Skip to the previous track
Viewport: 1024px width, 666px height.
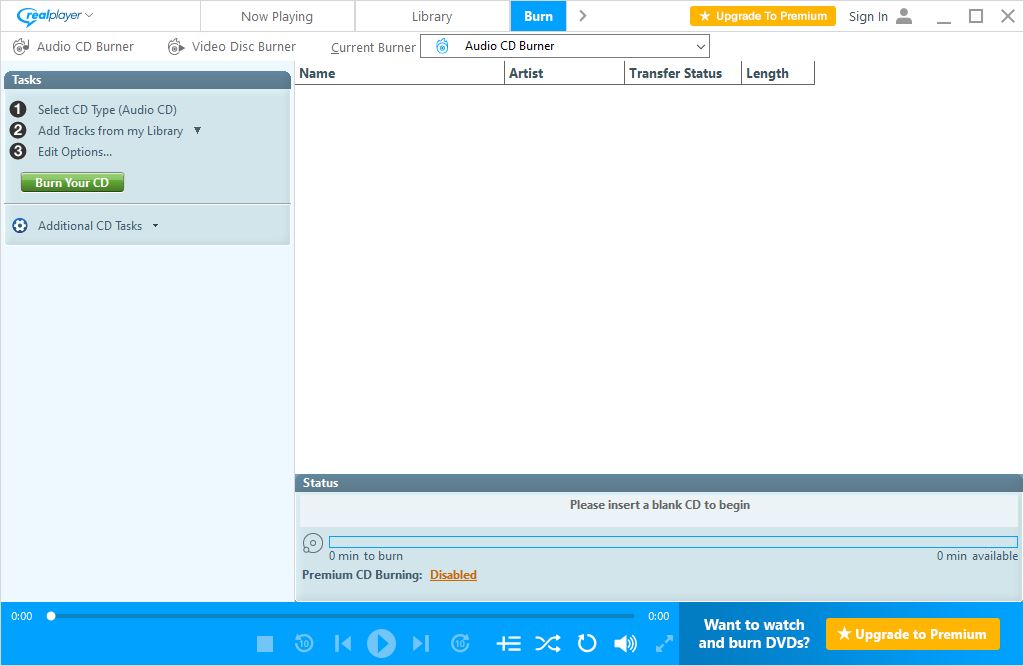pyautogui.click(x=343, y=644)
